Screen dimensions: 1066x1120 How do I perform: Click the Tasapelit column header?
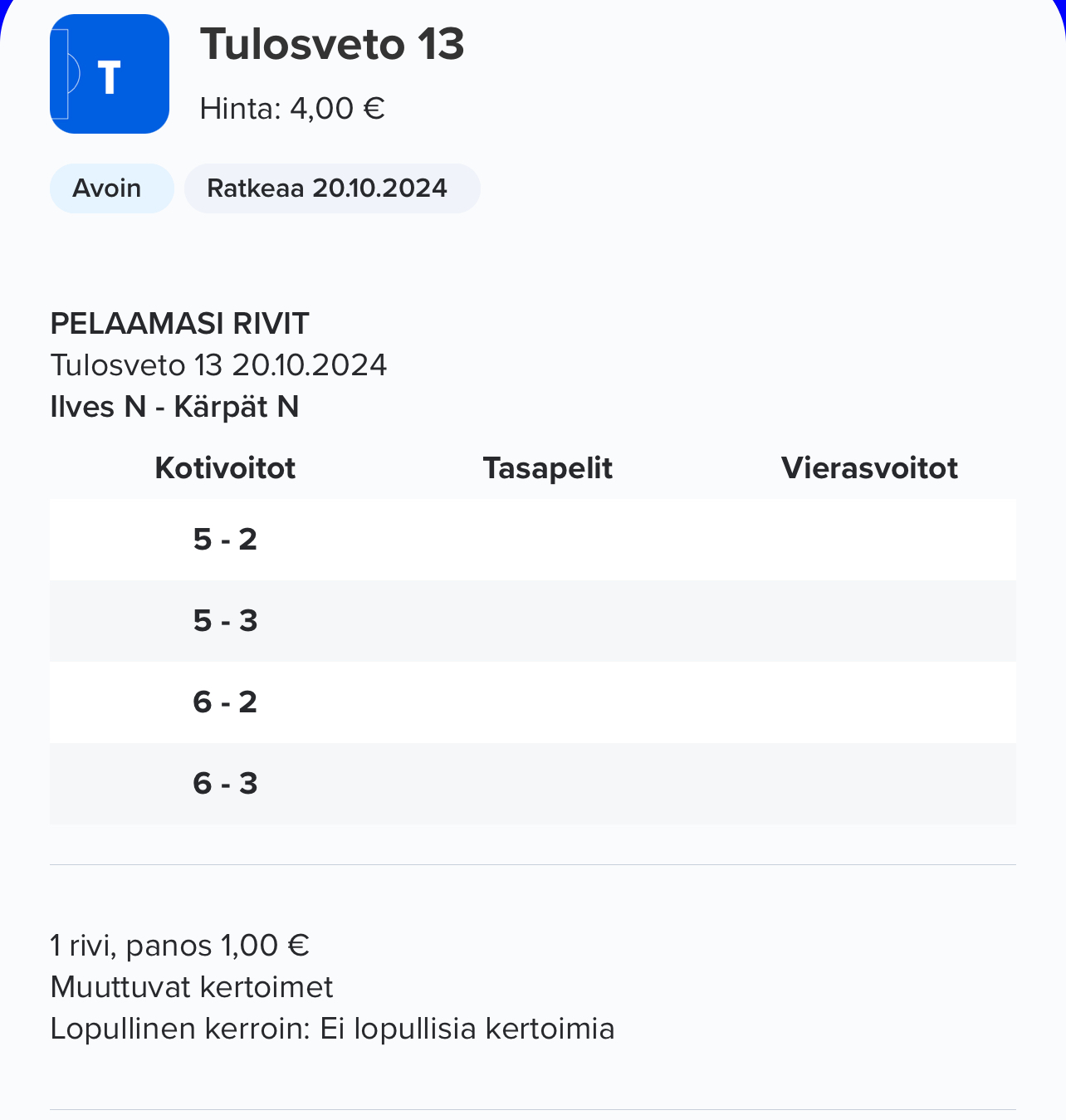coord(548,468)
